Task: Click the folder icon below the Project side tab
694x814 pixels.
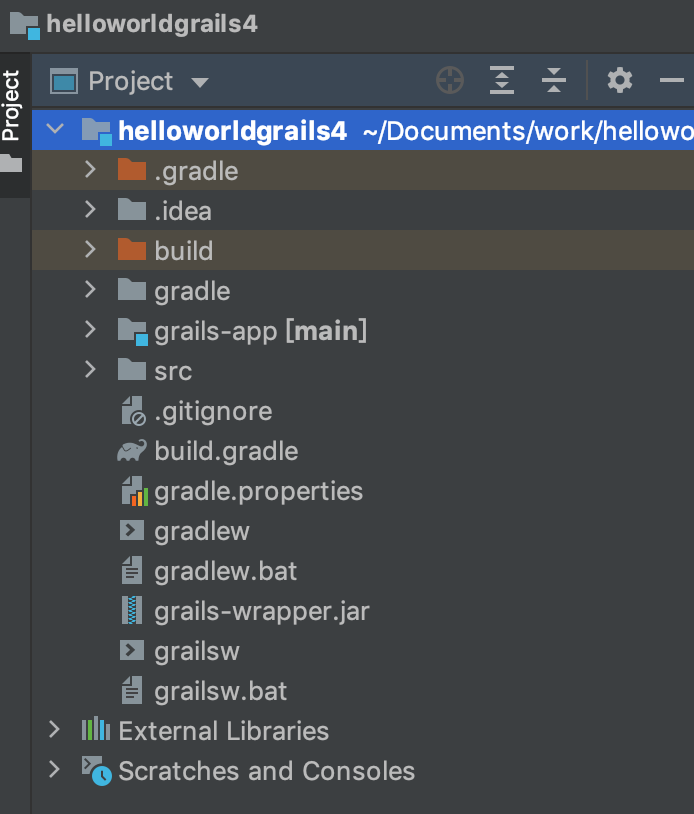Action: (x=11, y=163)
